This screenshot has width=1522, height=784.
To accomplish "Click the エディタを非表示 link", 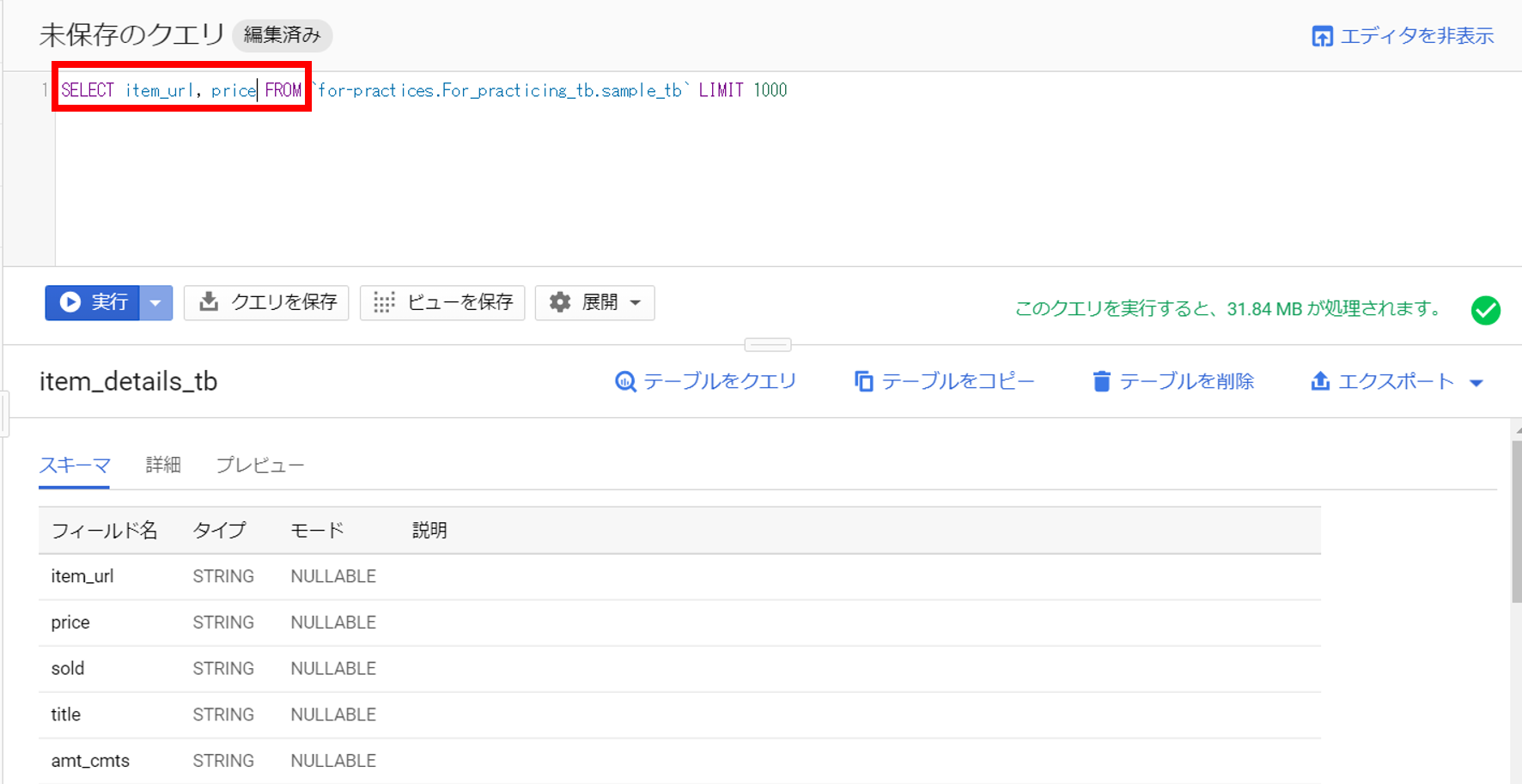I will click(1415, 36).
